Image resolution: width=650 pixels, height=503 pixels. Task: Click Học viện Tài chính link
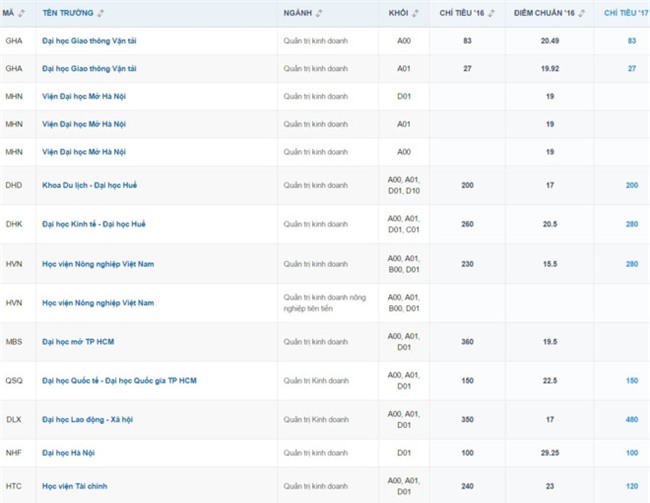76,486
